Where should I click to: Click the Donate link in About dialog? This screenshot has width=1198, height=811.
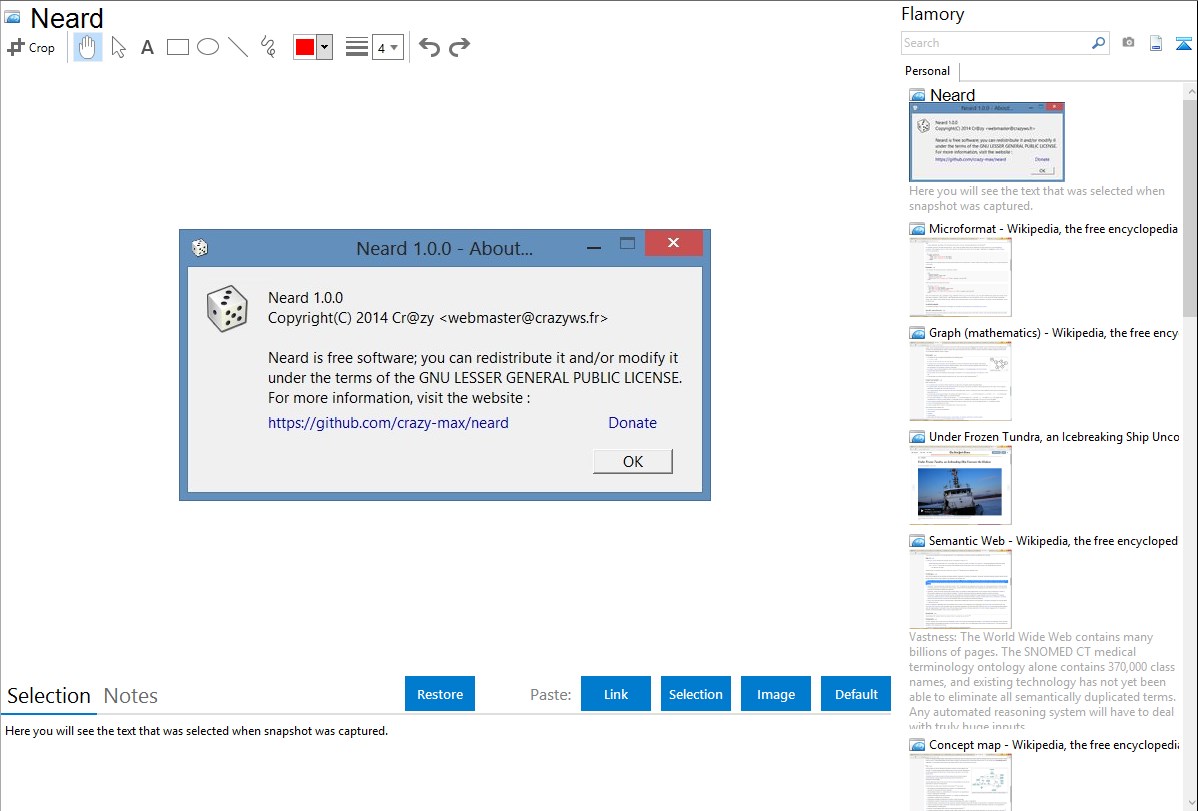633,423
